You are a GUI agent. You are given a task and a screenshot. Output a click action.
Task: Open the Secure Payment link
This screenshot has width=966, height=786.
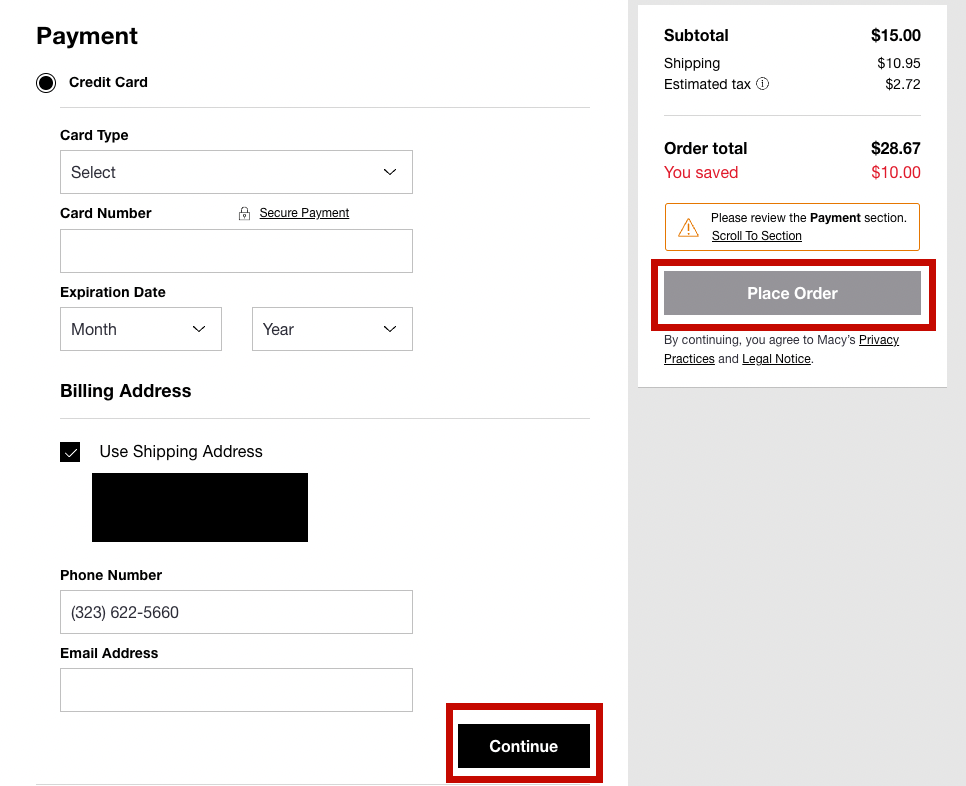[304, 213]
